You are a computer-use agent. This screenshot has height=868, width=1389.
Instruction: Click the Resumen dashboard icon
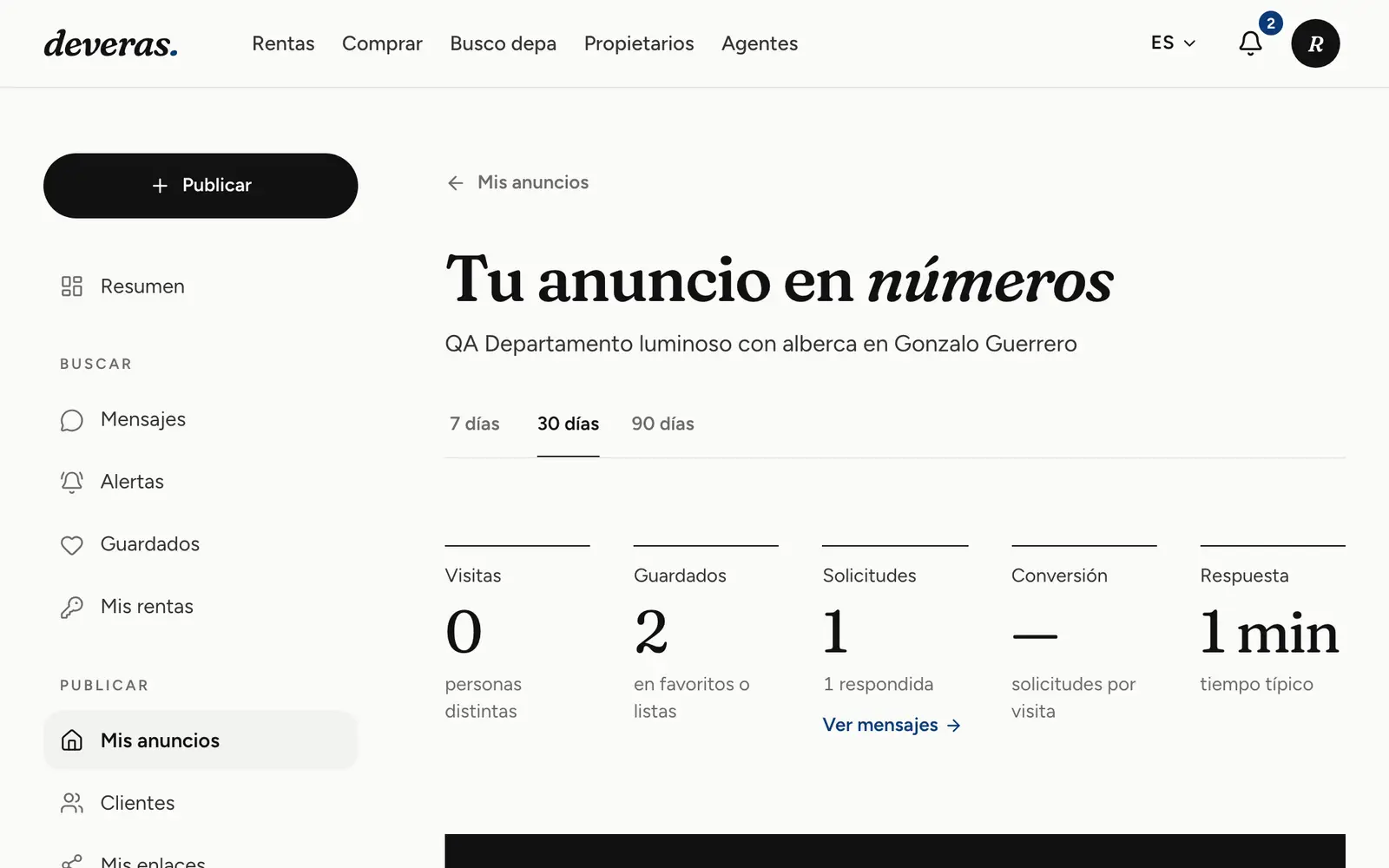click(72, 286)
